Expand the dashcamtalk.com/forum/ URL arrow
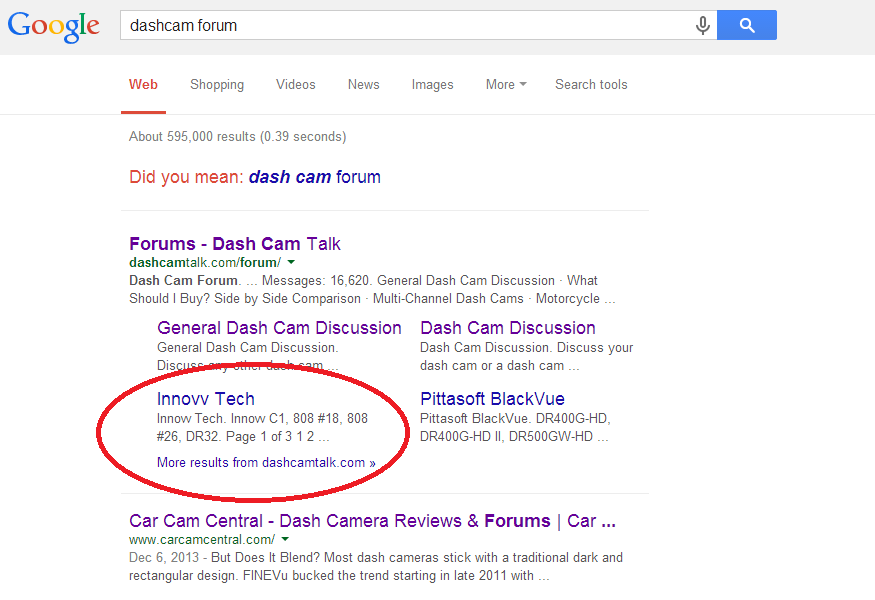The width and height of the screenshot is (875, 600). coord(291,262)
